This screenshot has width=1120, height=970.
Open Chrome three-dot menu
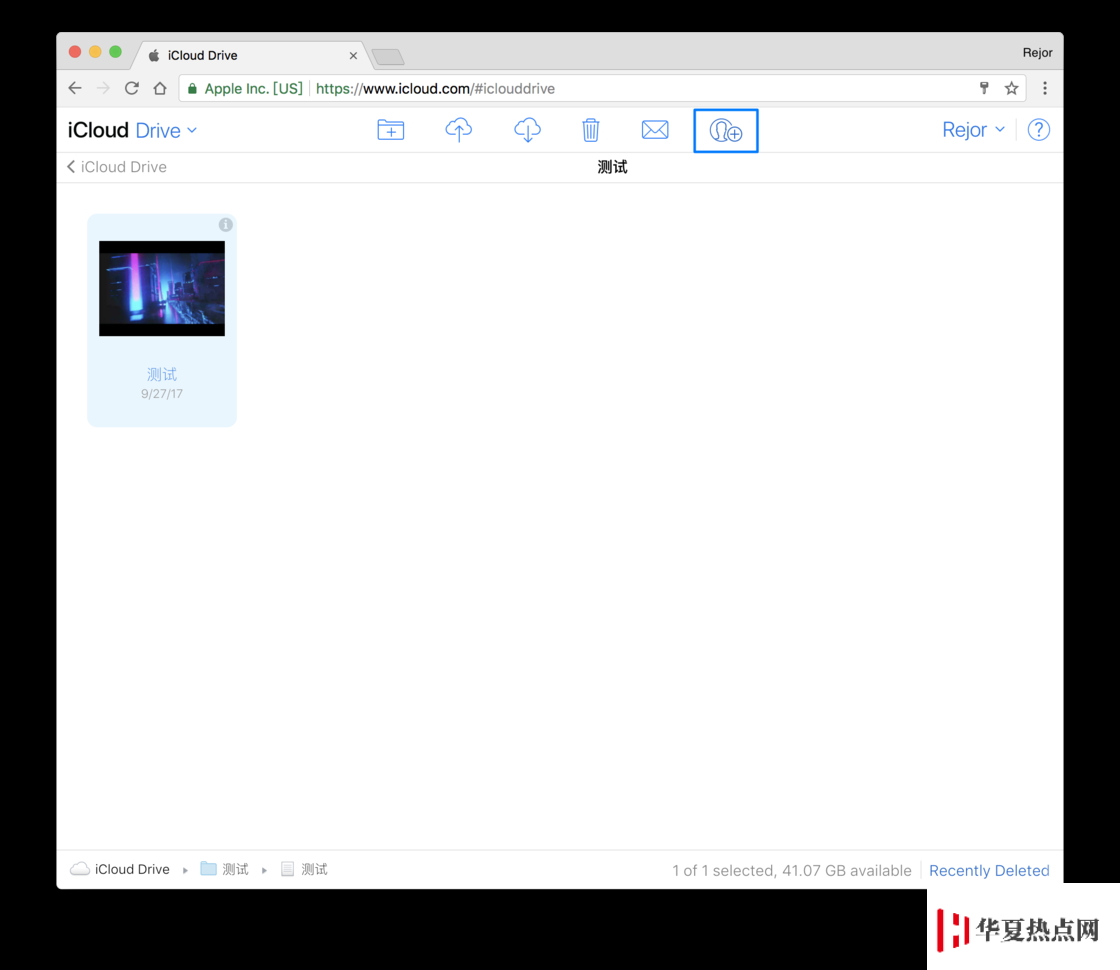click(1044, 89)
